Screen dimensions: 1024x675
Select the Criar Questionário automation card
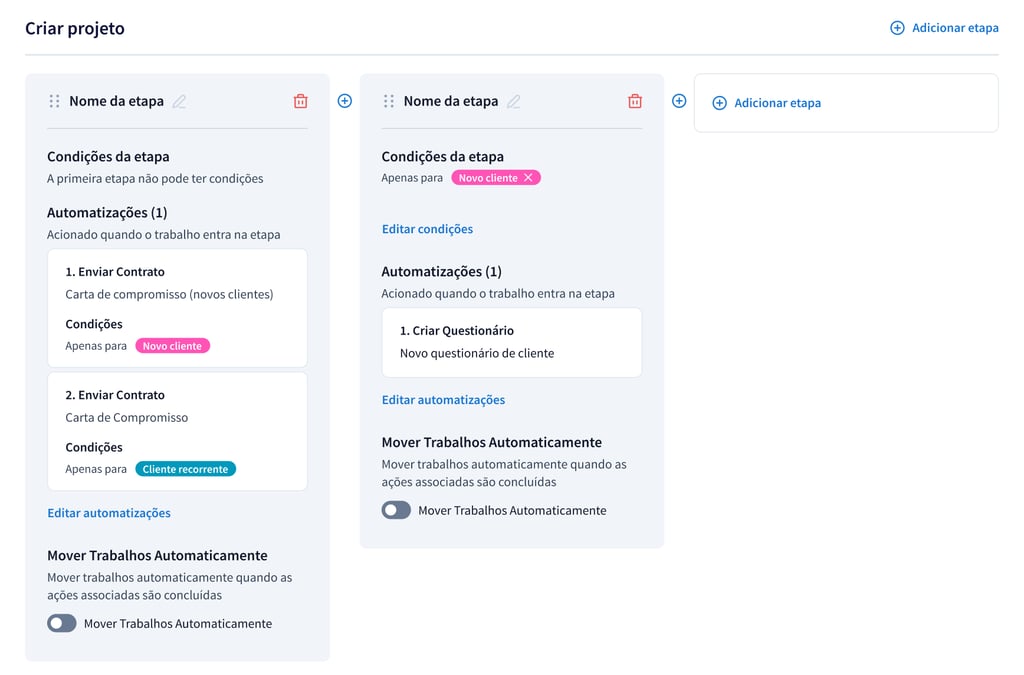pos(511,342)
